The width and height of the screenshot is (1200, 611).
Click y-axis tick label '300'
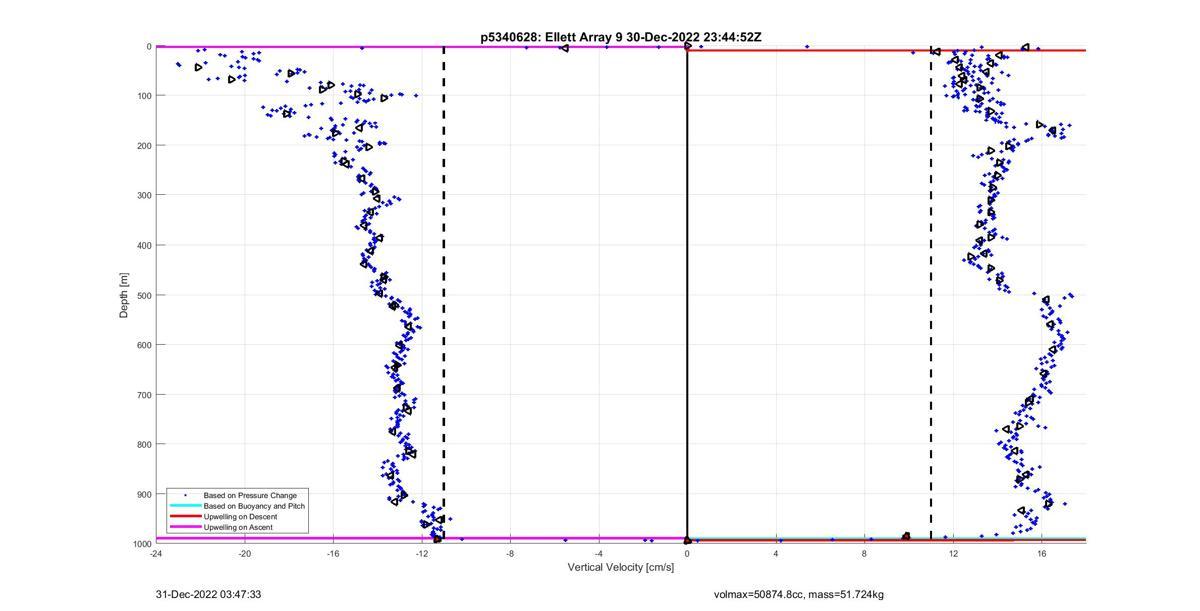point(144,195)
